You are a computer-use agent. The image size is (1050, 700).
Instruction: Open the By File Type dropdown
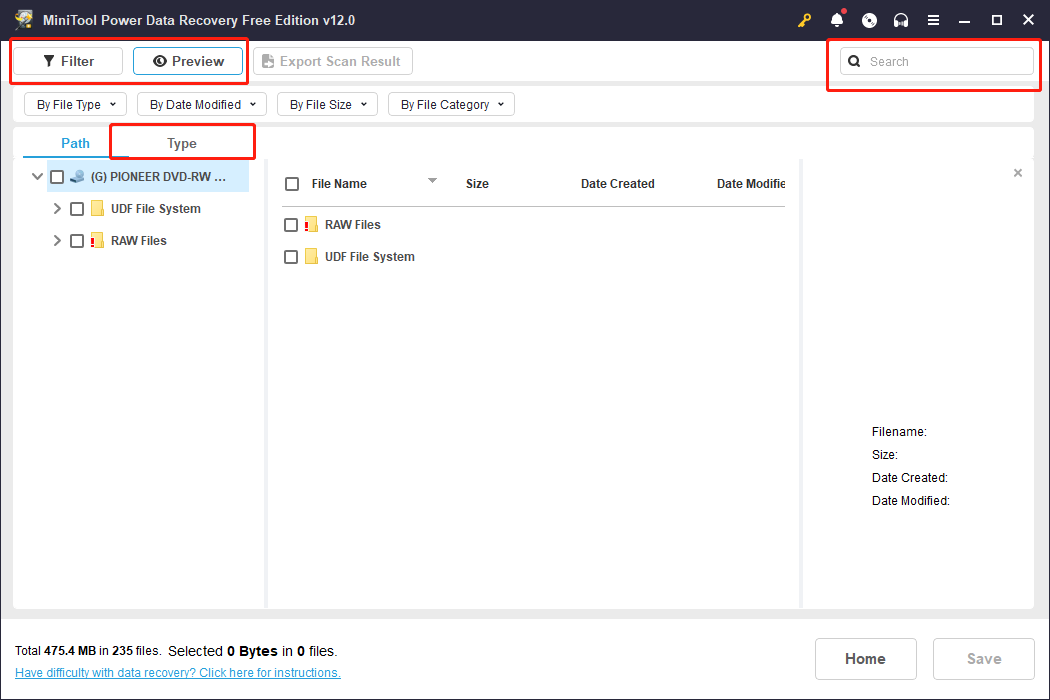click(76, 104)
